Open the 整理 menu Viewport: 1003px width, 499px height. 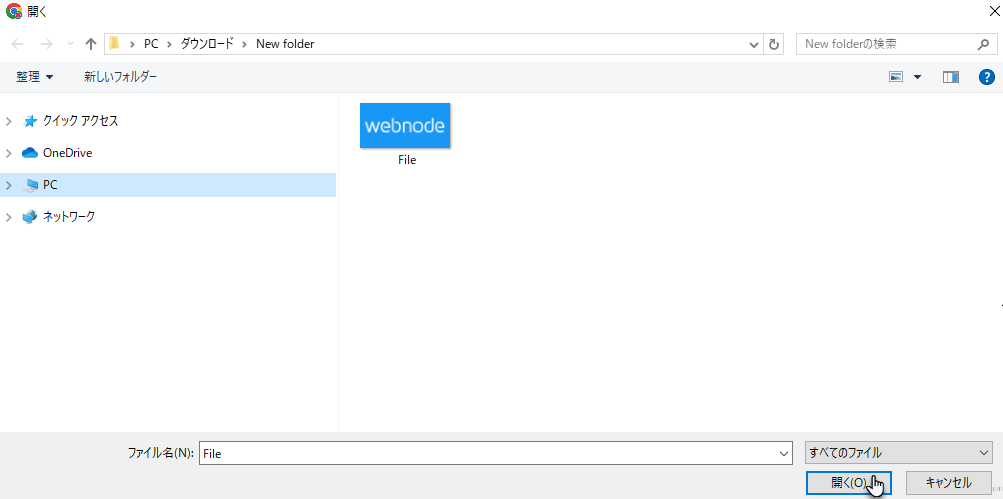tap(35, 77)
